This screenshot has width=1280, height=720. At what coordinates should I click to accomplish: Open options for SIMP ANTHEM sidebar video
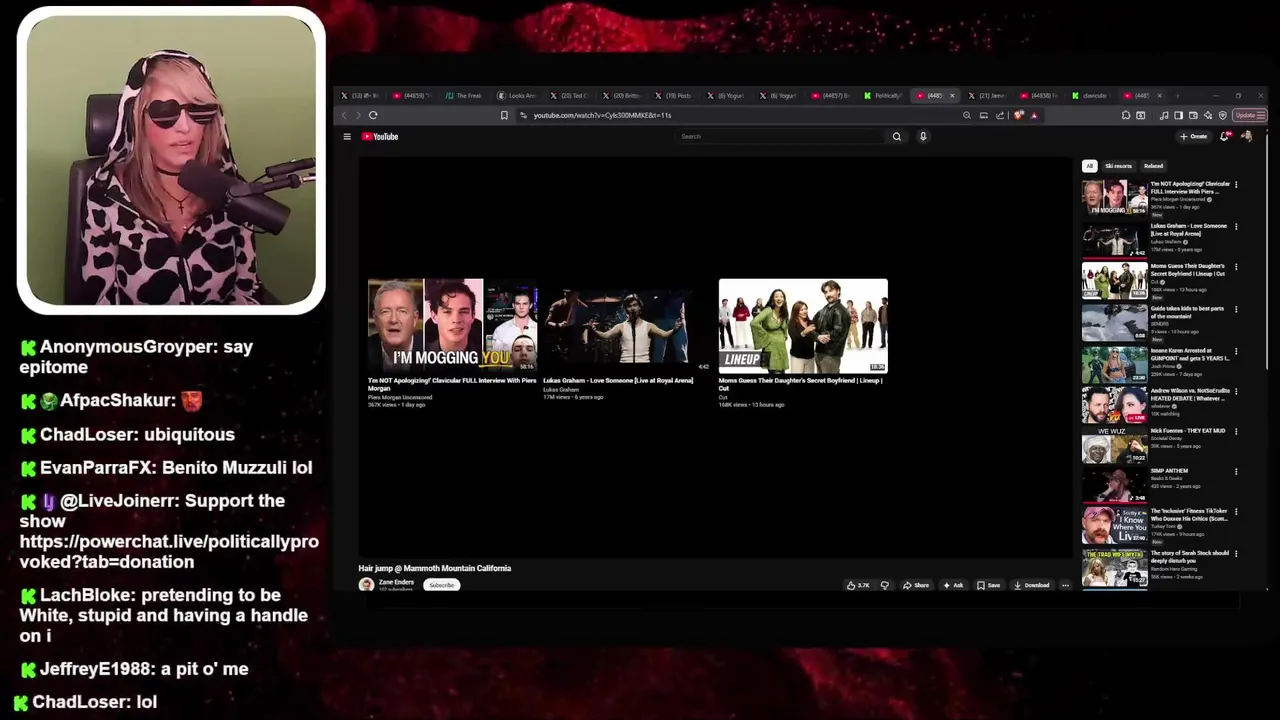click(1236, 472)
